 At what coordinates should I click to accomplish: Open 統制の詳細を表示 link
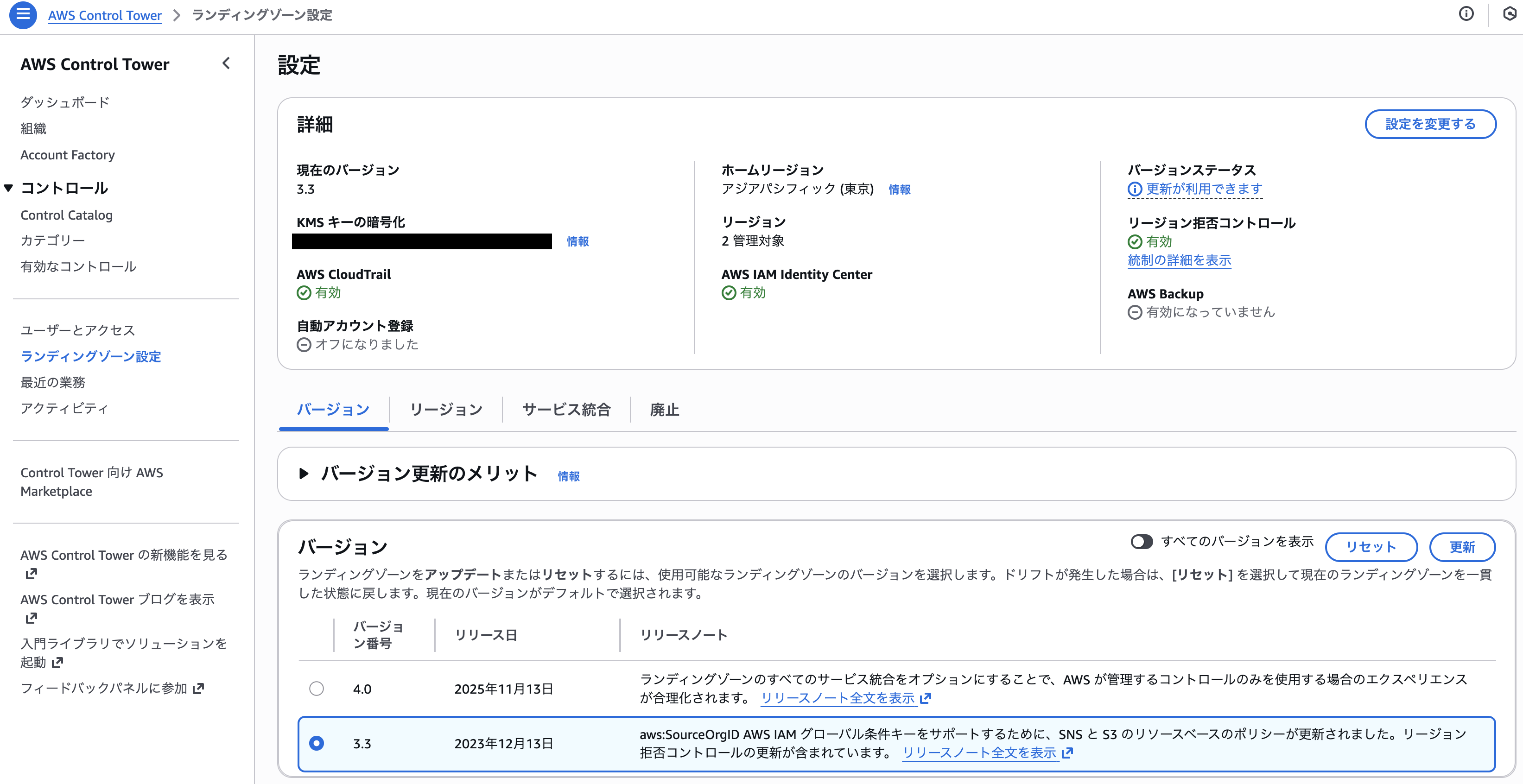point(1179,260)
